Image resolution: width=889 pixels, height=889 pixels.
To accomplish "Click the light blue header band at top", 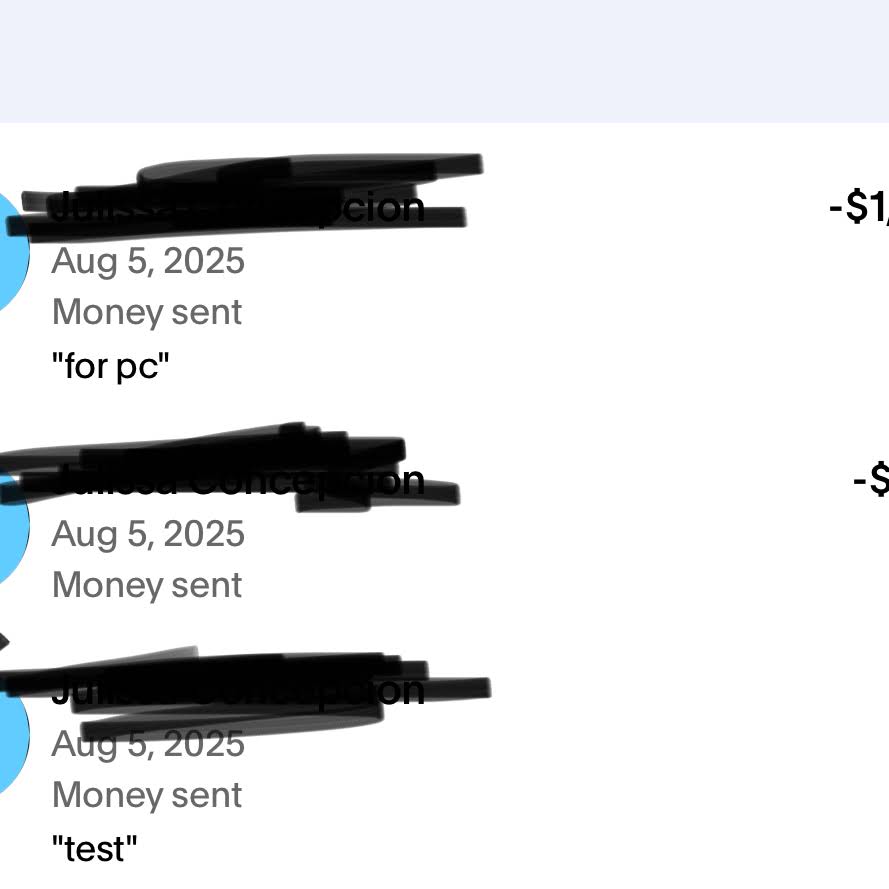I will pos(444,60).
